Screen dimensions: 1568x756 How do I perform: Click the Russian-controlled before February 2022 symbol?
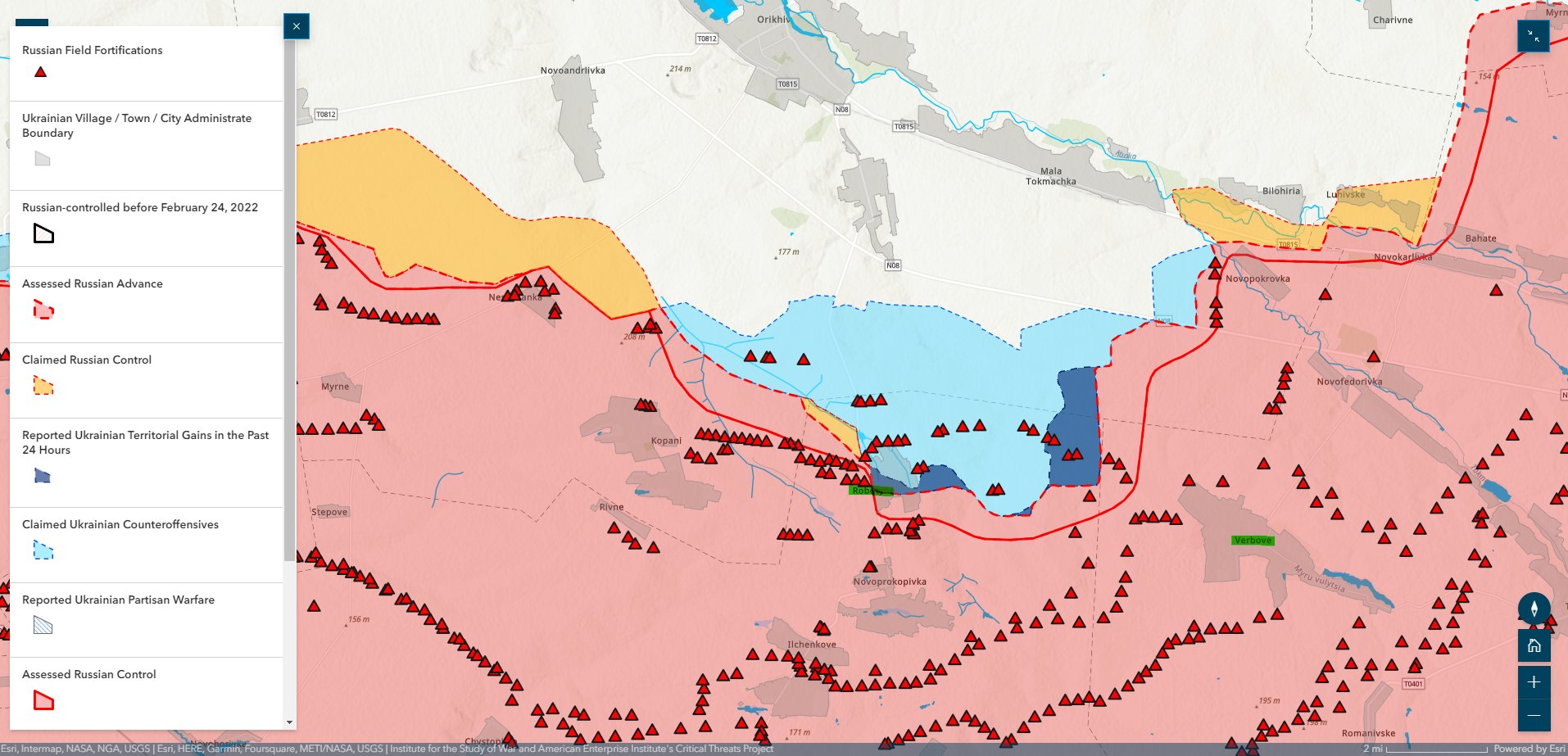point(43,233)
